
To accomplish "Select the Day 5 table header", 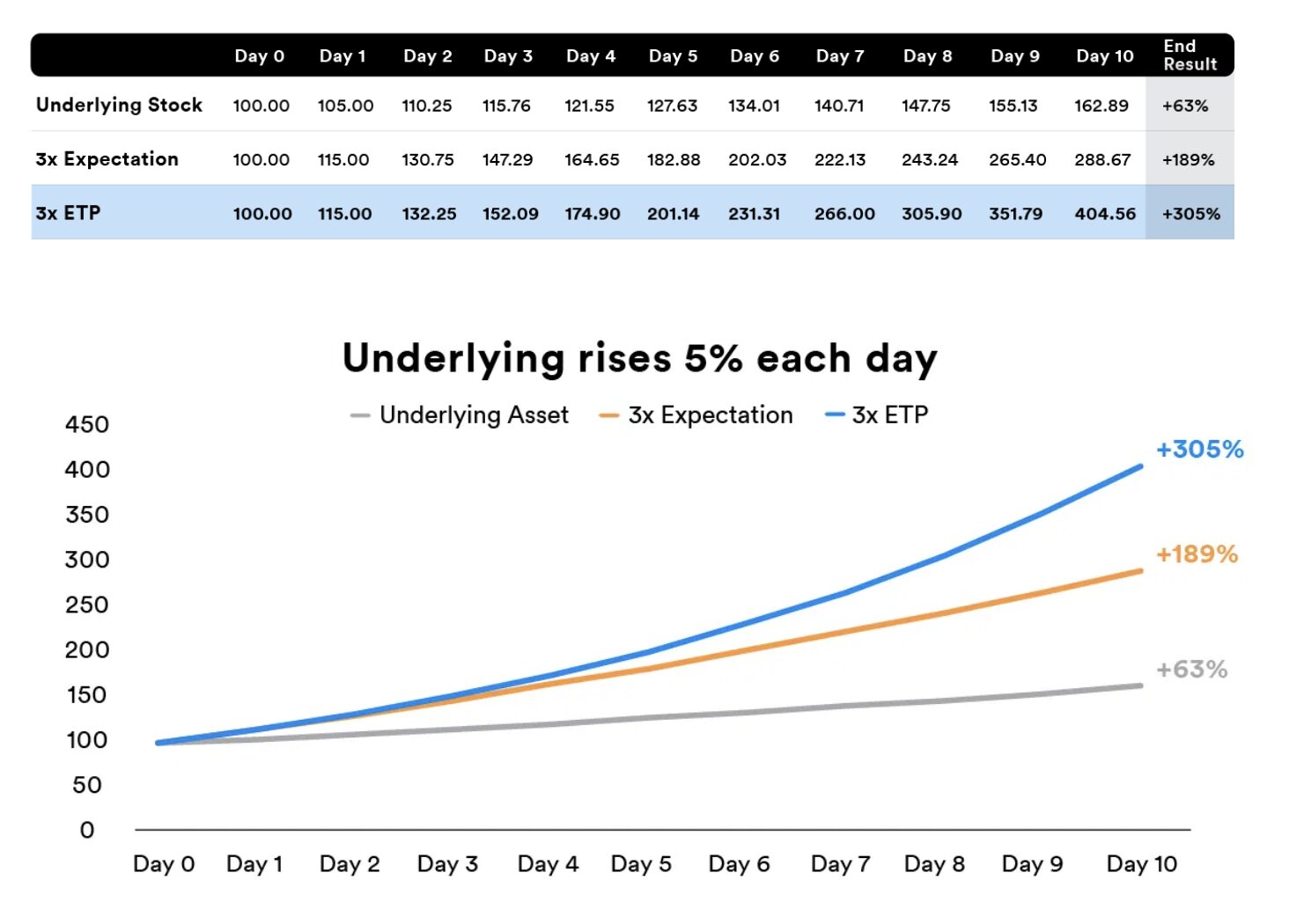I will tap(673, 56).
